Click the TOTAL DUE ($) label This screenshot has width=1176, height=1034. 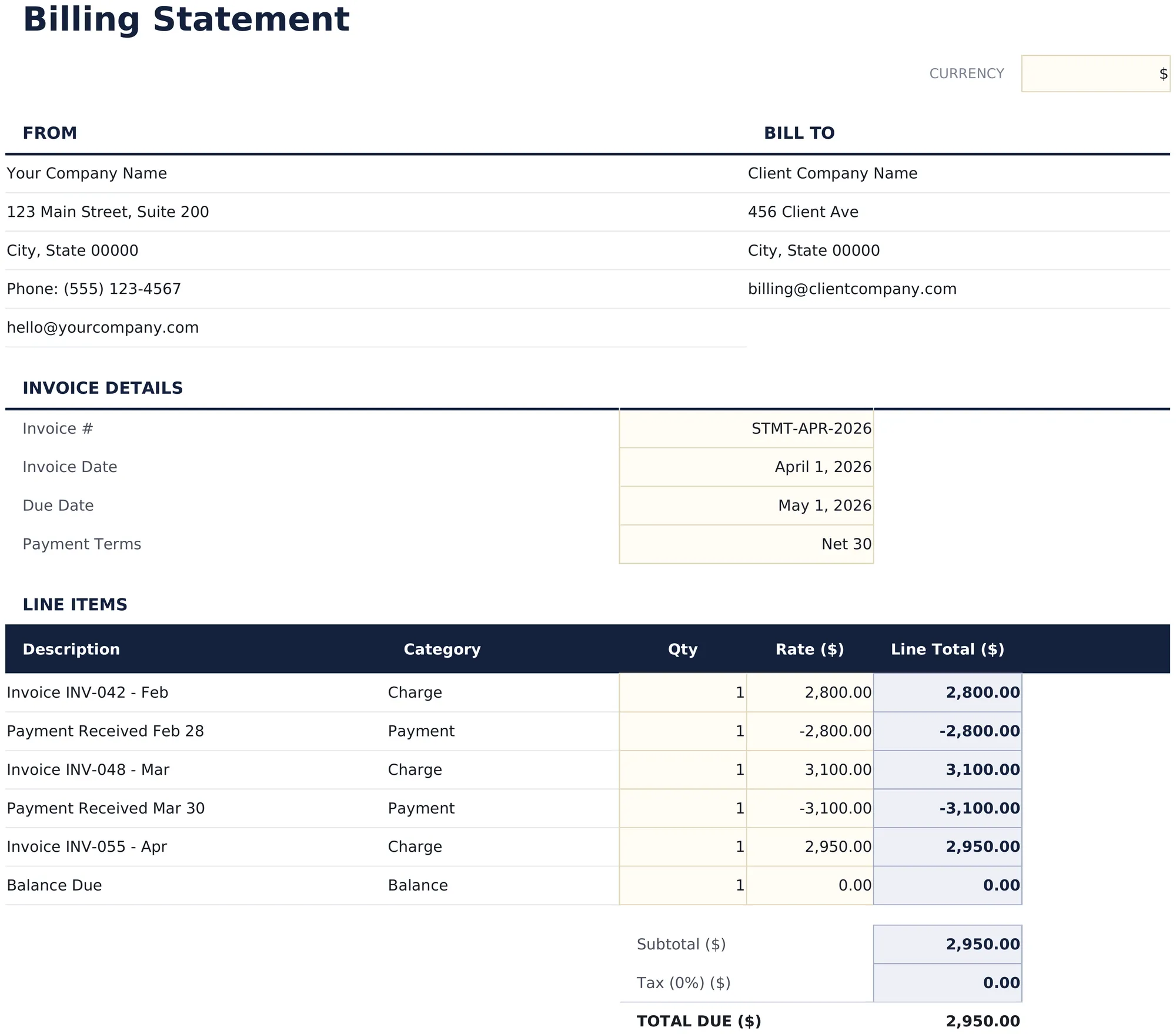[x=699, y=1021]
